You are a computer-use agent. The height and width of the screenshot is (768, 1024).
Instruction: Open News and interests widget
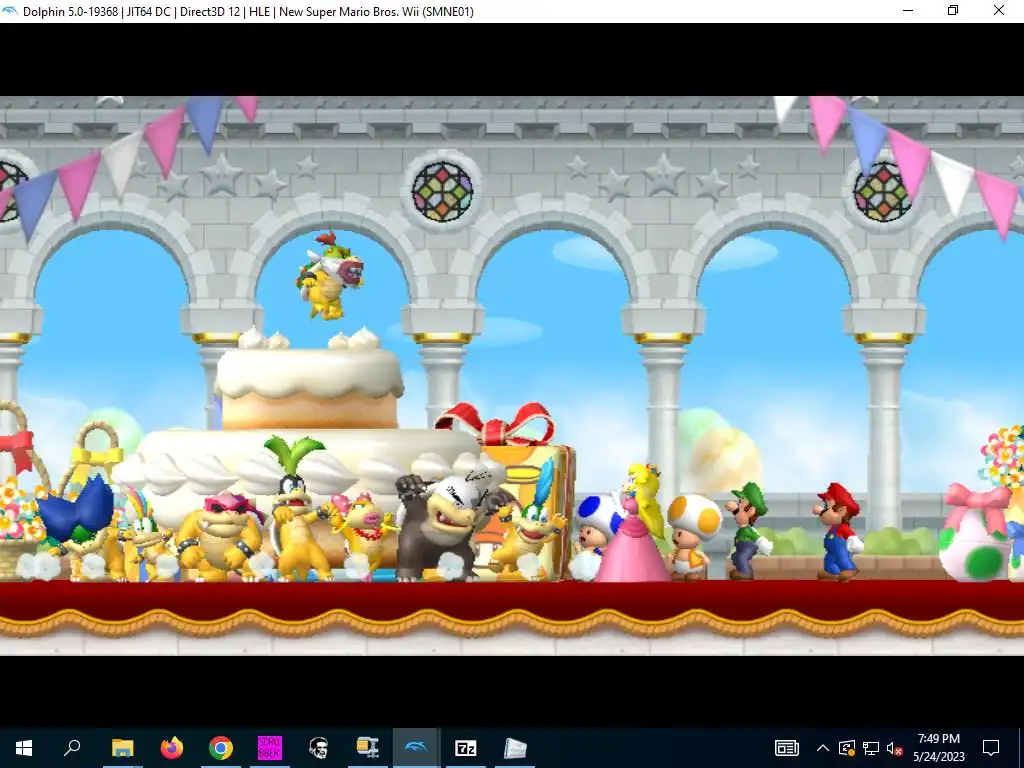tap(787, 748)
